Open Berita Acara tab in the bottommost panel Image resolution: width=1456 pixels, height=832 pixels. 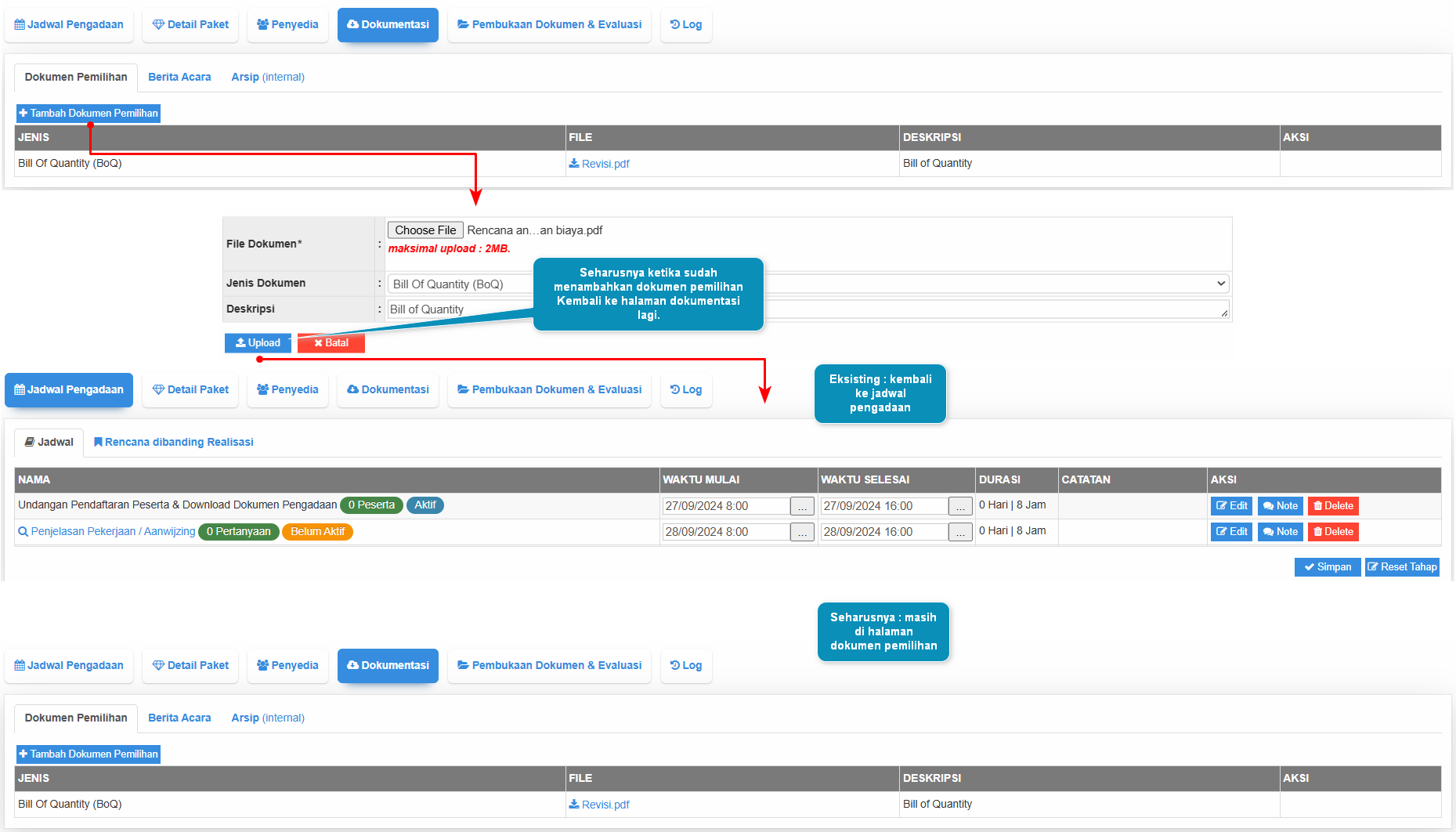[179, 718]
